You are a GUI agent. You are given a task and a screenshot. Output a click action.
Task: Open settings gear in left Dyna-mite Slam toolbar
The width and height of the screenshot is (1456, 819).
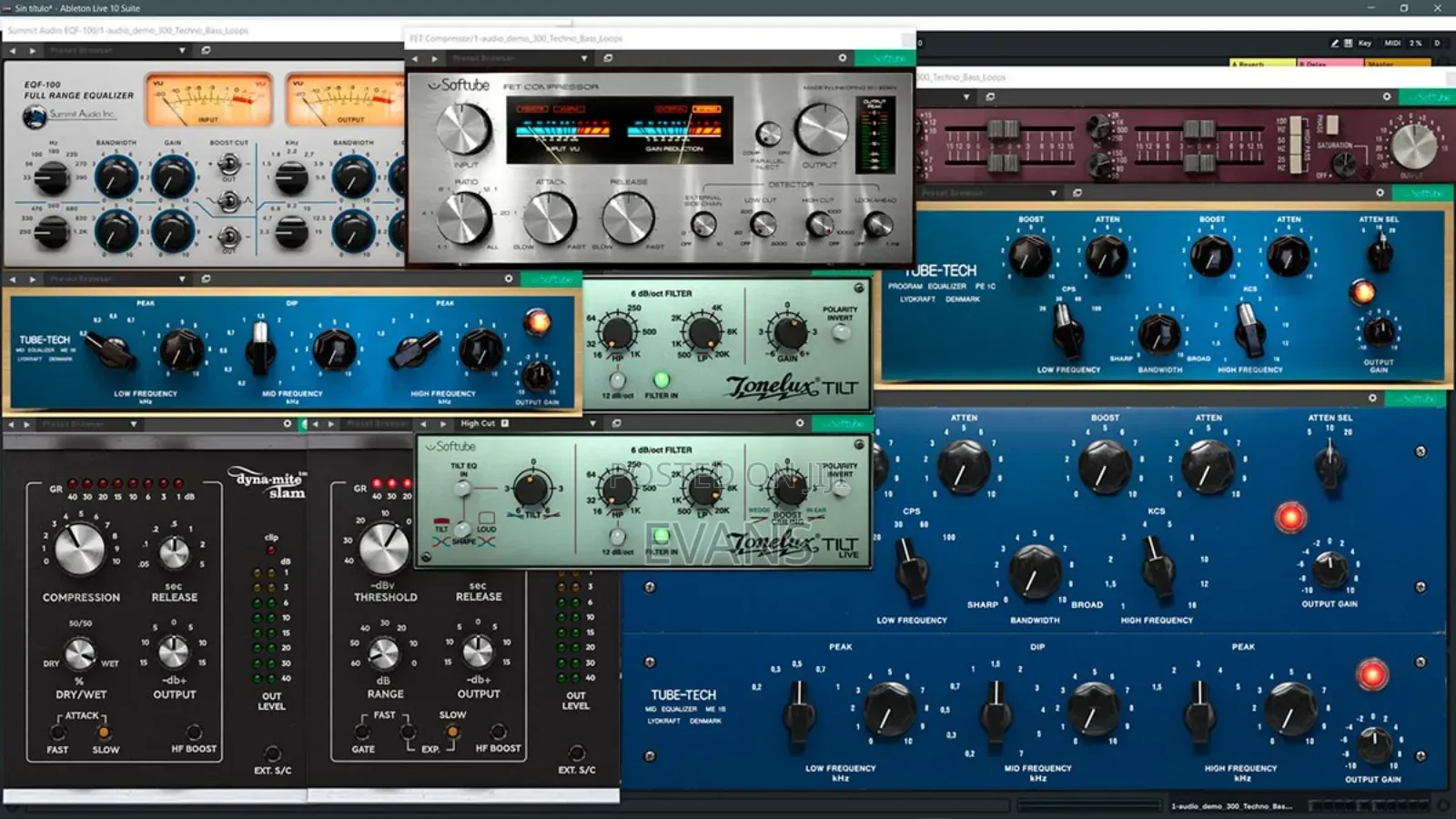pos(288,423)
